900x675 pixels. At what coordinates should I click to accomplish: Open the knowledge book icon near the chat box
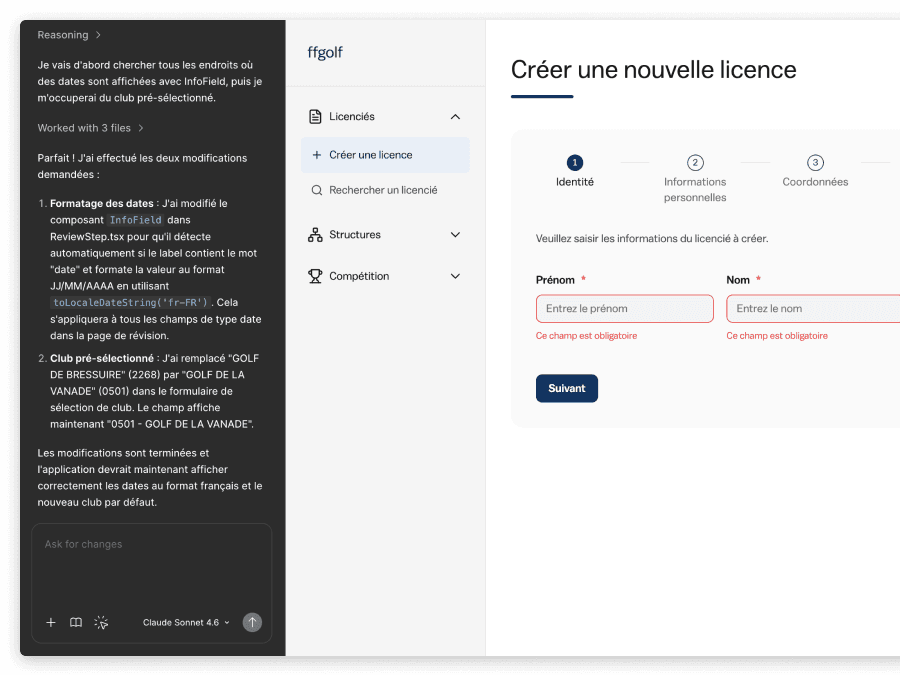pyautogui.click(x=76, y=622)
